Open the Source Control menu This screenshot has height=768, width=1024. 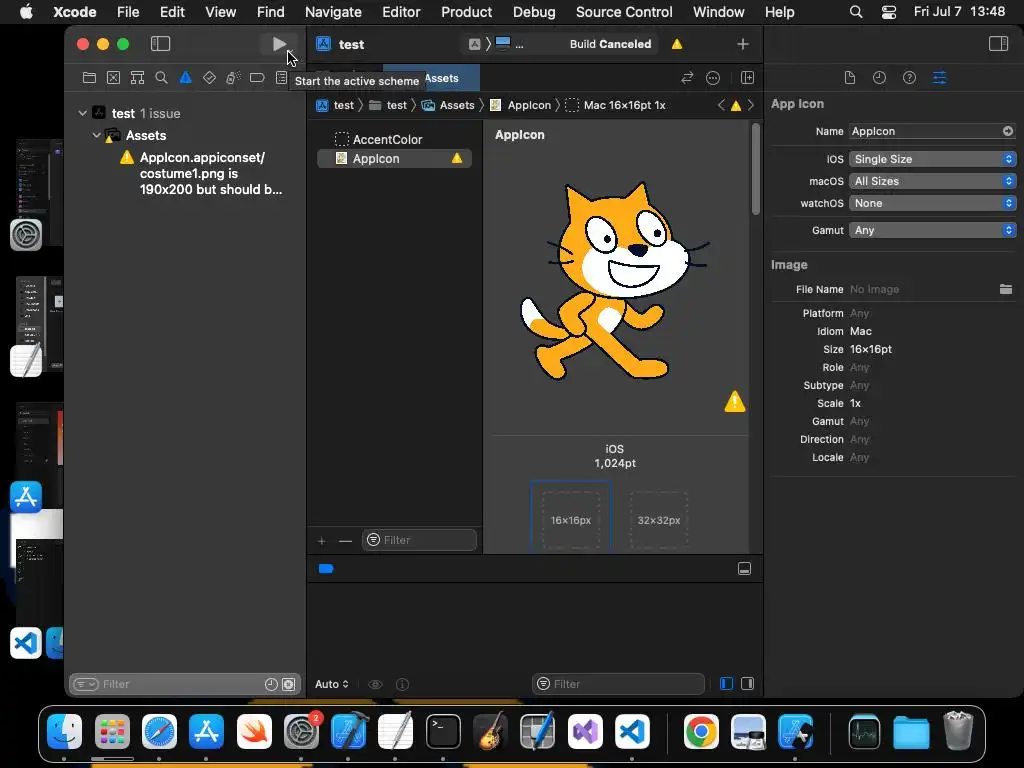(624, 12)
